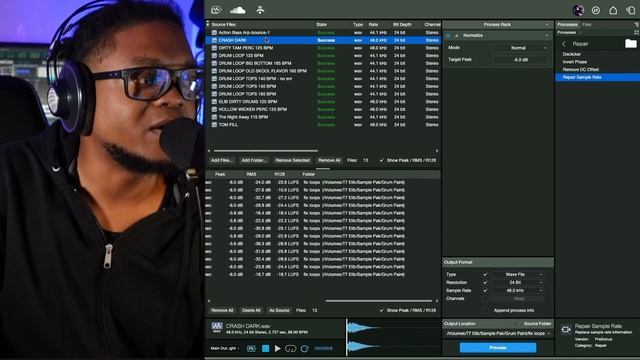The width and height of the screenshot is (640, 360).
Task: Click the blue Process button
Action: coord(498,348)
